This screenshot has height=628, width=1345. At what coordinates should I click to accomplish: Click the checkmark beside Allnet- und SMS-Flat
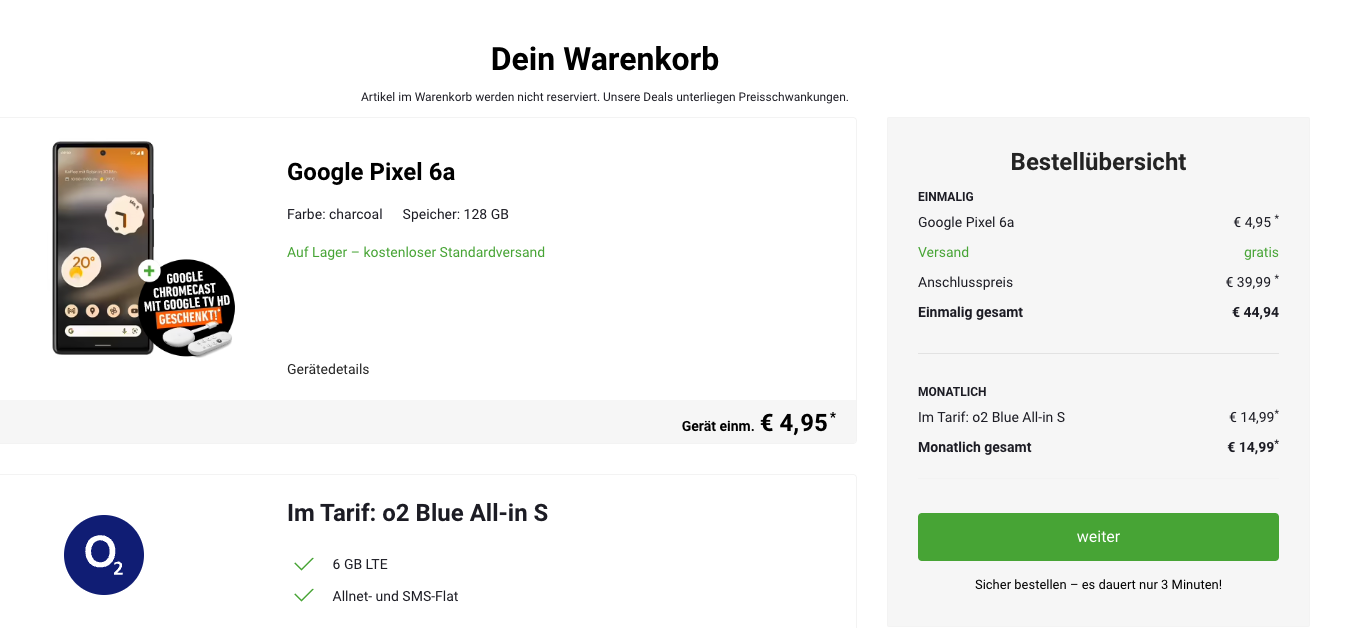point(304,596)
